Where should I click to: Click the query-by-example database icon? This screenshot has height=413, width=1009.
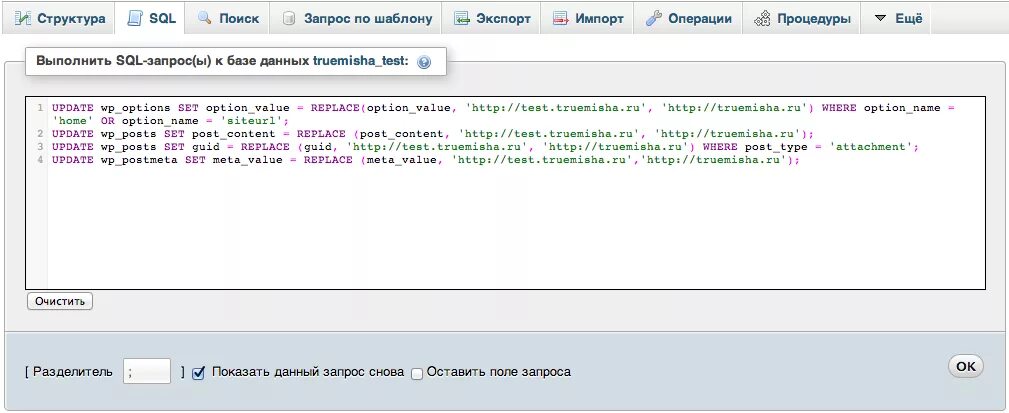[x=290, y=19]
